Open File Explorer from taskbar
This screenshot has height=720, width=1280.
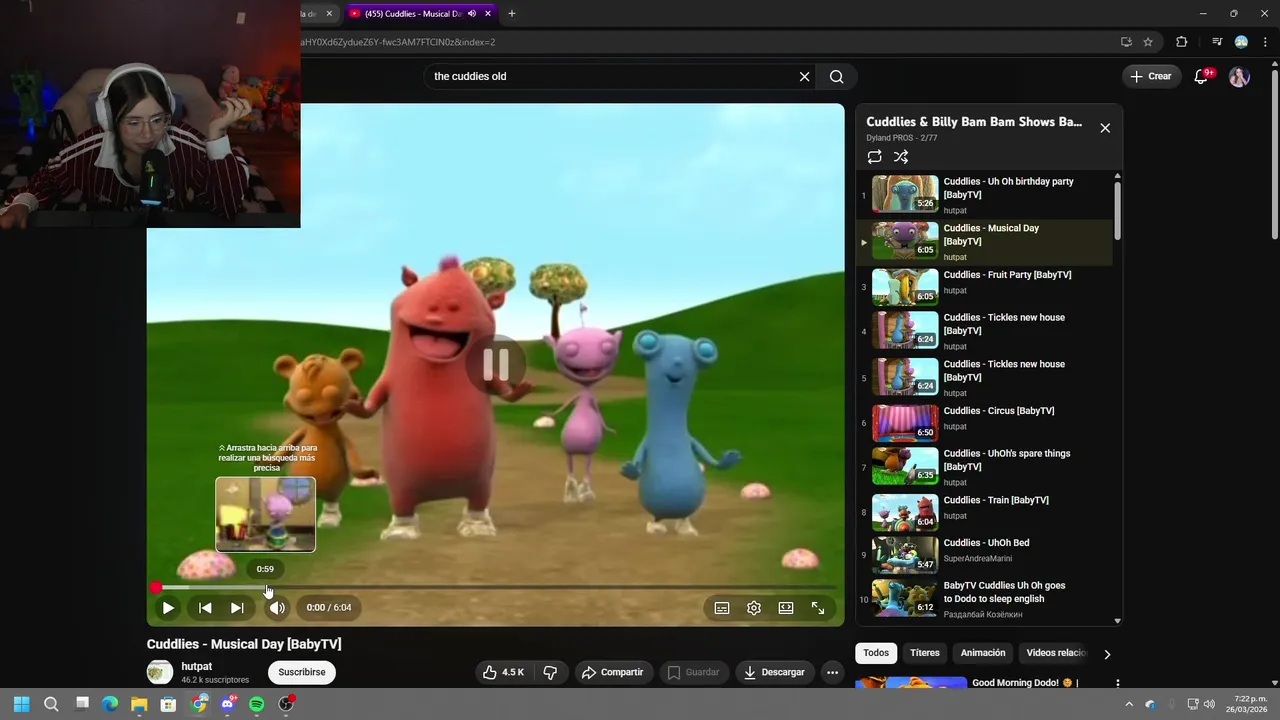pyautogui.click(x=139, y=704)
